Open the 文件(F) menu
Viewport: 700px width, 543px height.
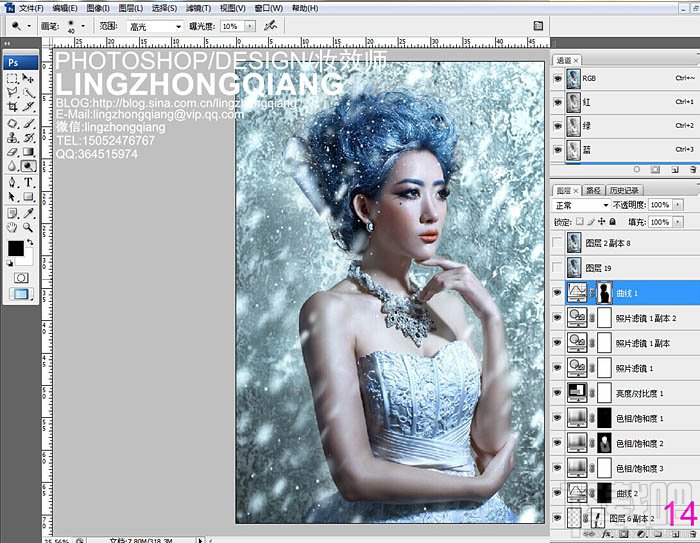[31, 8]
